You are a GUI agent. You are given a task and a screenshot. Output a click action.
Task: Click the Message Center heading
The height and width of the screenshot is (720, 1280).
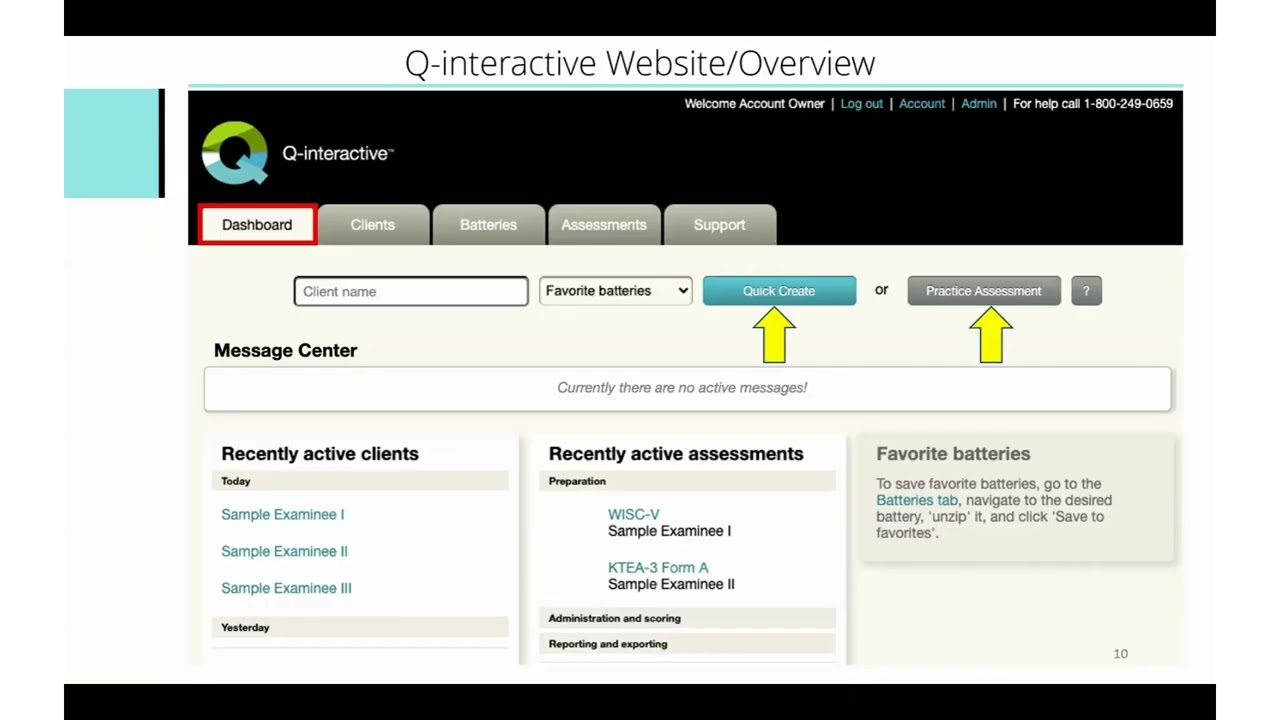(x=286, y=351)
